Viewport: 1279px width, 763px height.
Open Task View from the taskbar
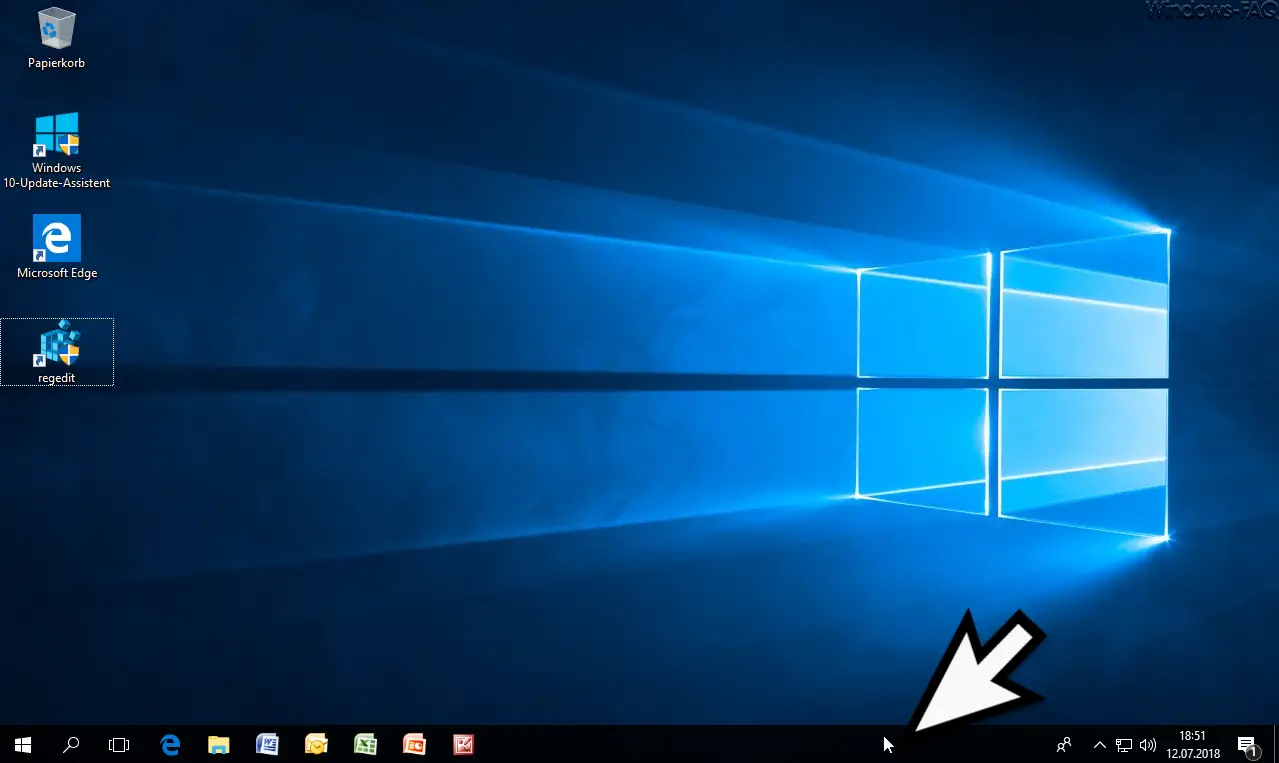(119, 744)
